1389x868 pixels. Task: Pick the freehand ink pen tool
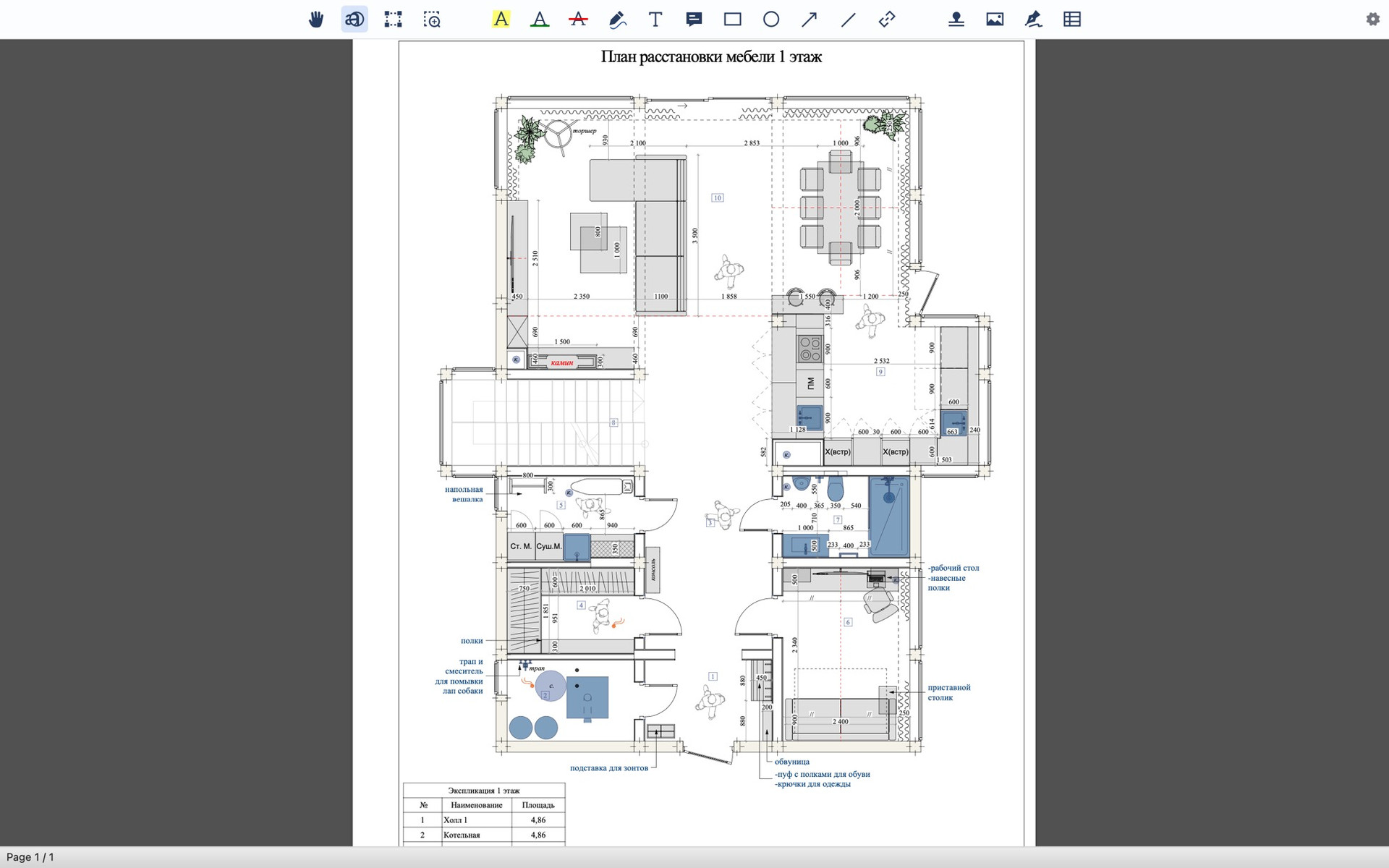click(x=617, y=20)
